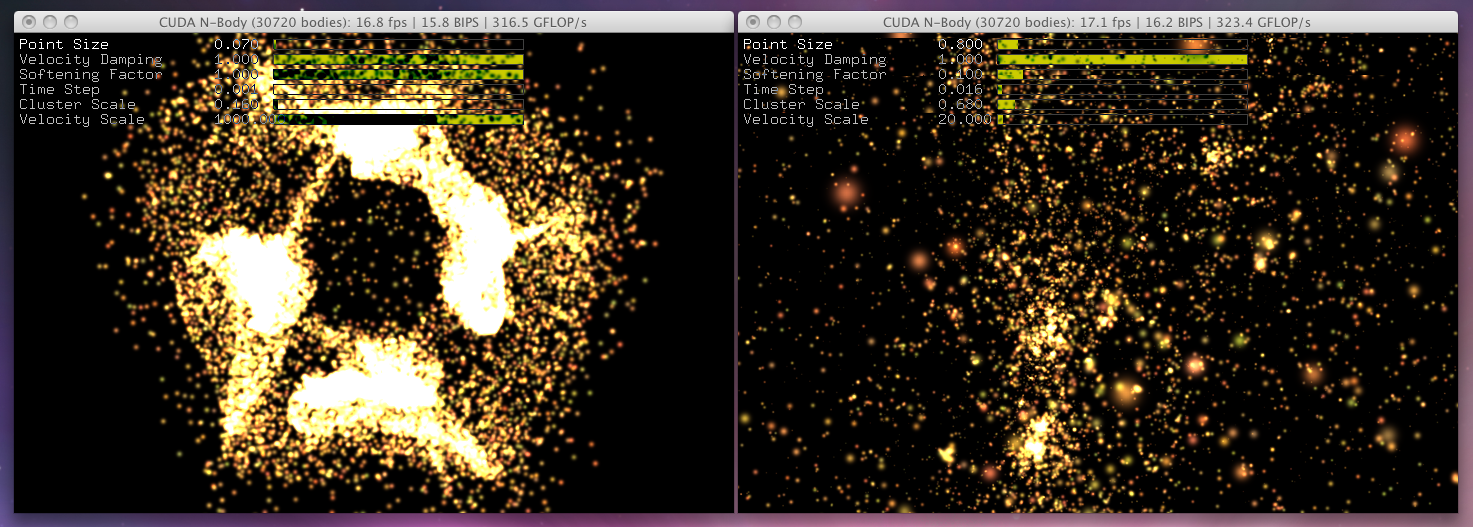Adjust Cluster Scale slider in right window
Viewport: 1473px width, 527px height.
click(1123, 105)
